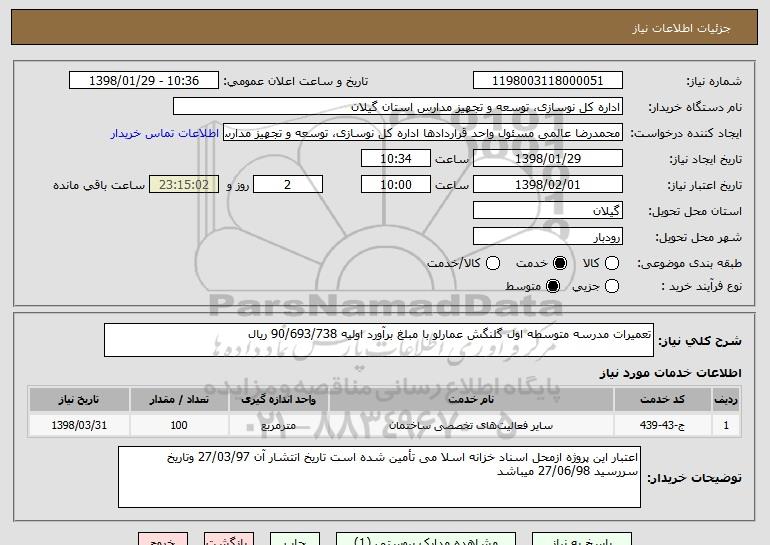Click the buyer organization name field
Viewport: 770px width, 545px height.
pyautogui.click(x=398, y=107)
